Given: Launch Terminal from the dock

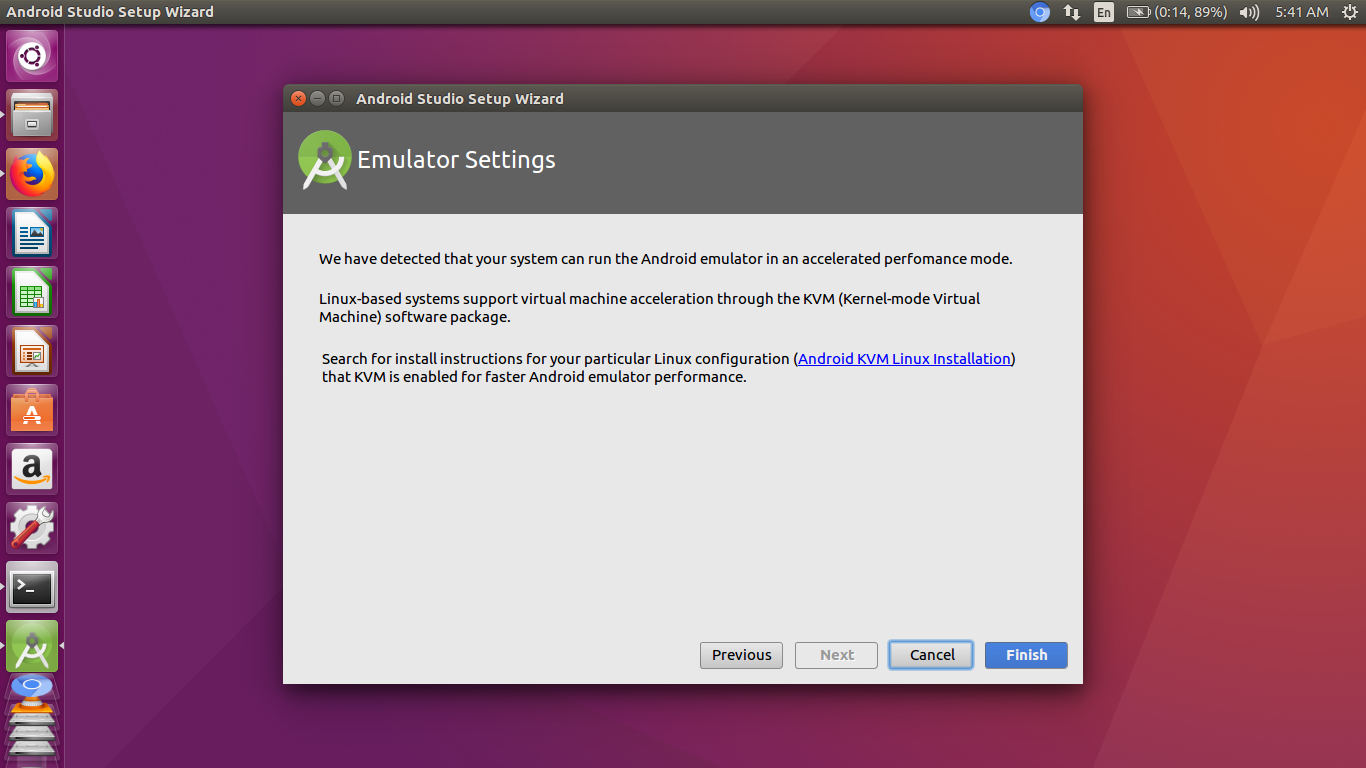Looking at the screenshot, I should (32, 587).
